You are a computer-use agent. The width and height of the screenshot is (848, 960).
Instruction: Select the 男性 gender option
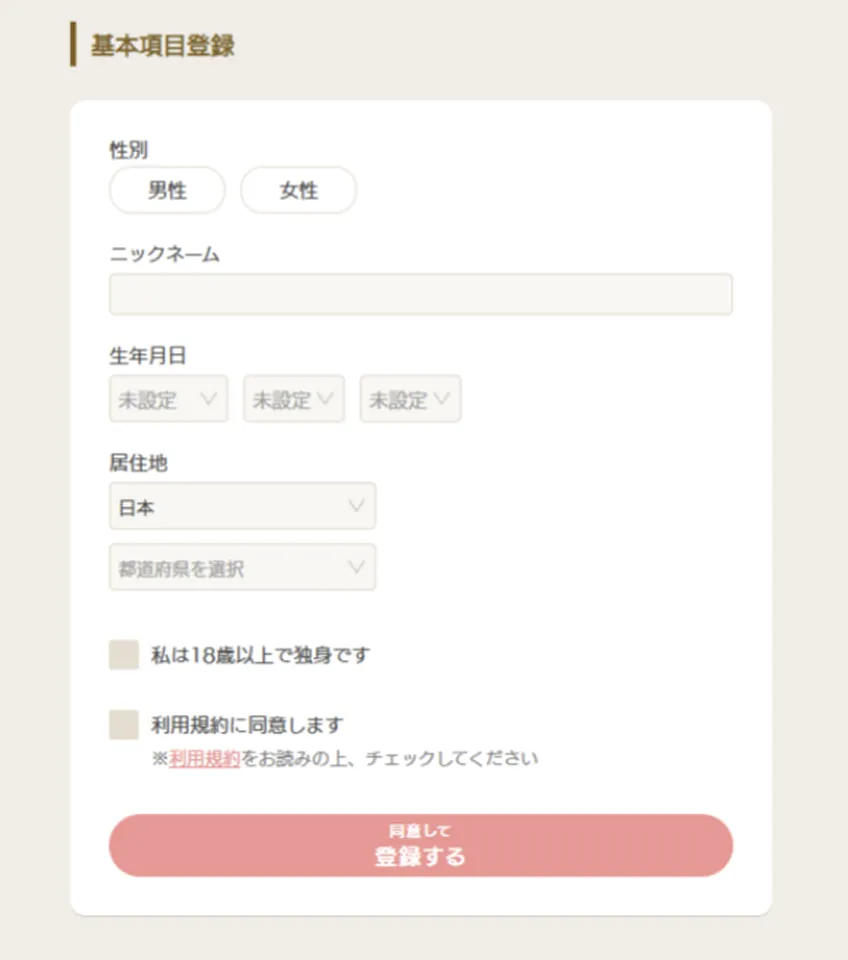(166, 190)
